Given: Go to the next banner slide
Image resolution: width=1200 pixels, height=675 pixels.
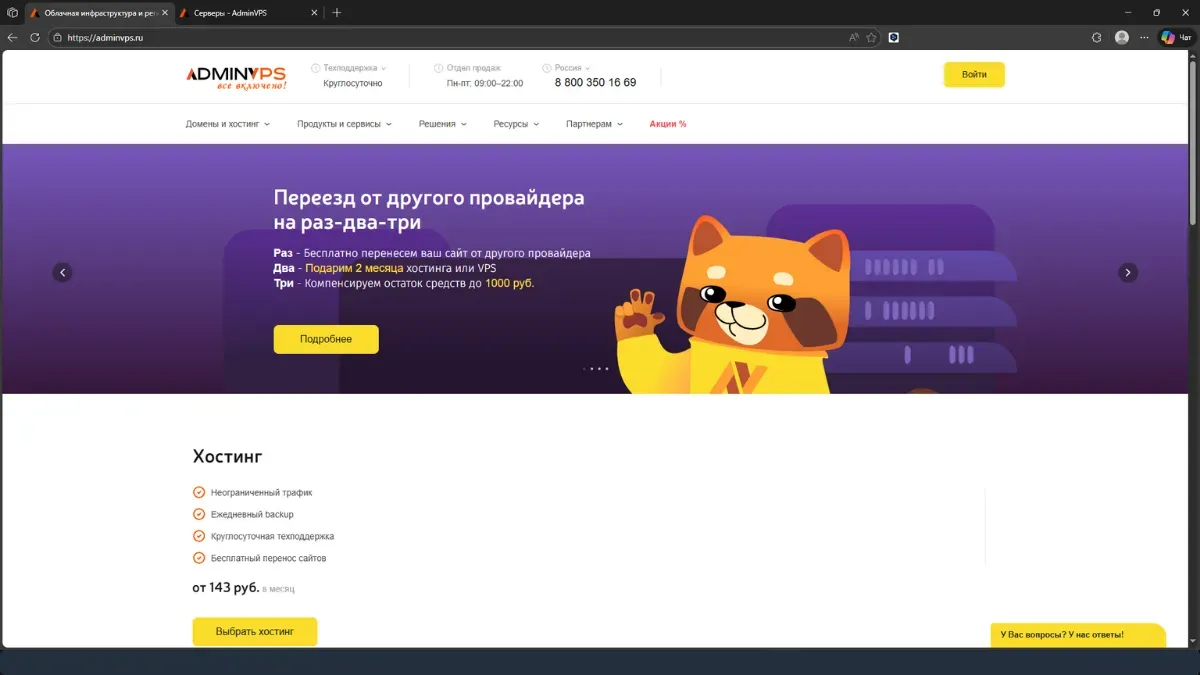Looking at the screenshot, I should pos(1128,272).
